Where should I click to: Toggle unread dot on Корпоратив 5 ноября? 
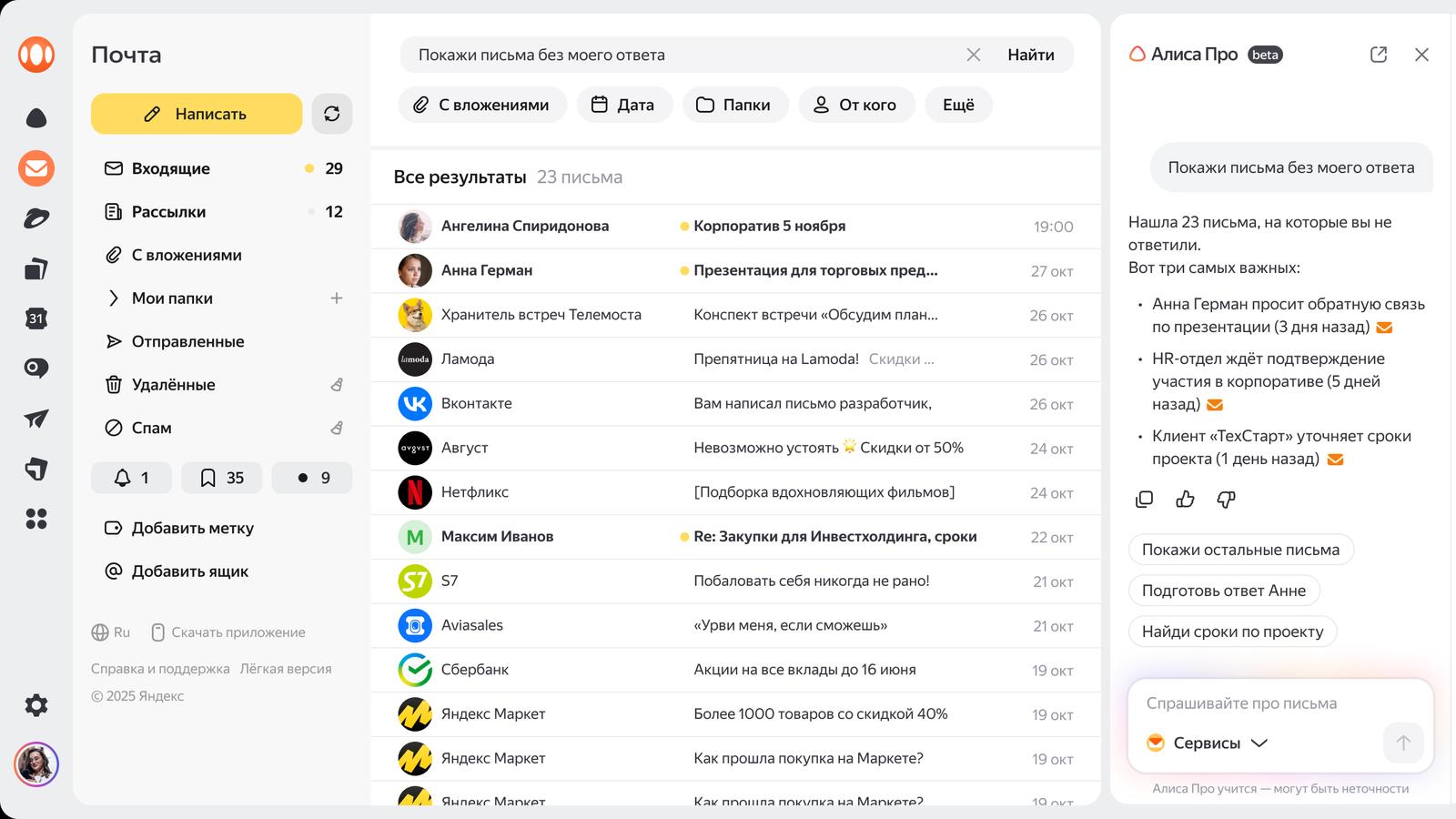pos(684,227)
